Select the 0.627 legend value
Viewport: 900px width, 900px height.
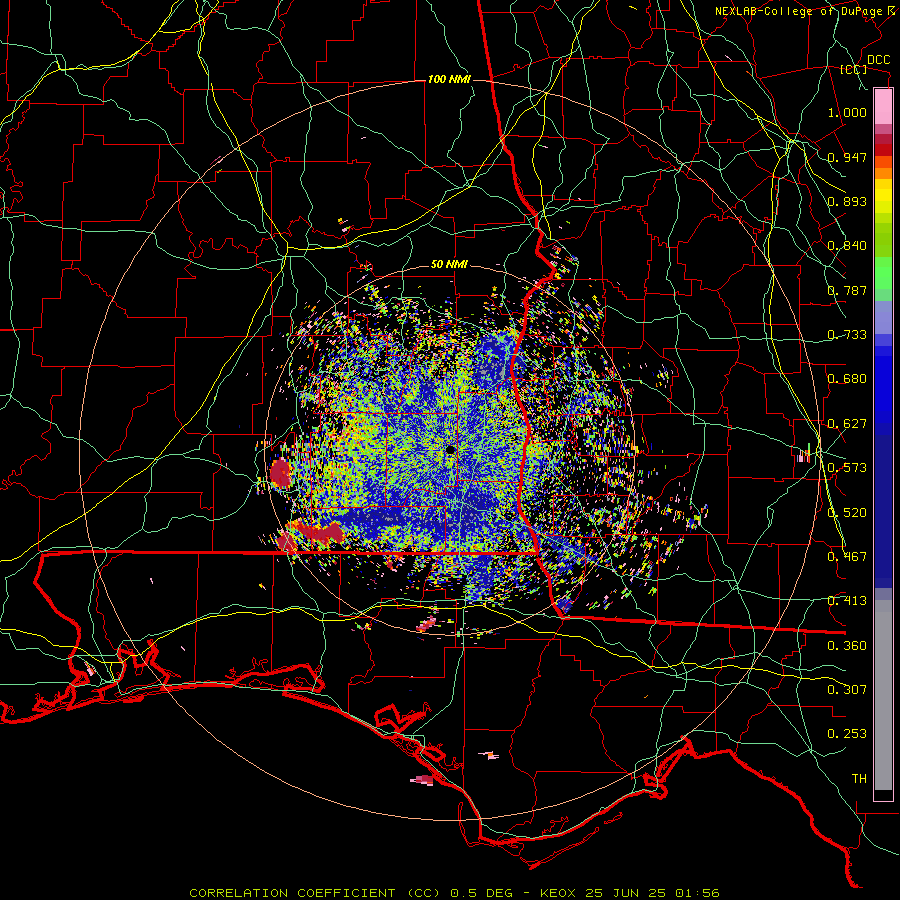point(847,424)
